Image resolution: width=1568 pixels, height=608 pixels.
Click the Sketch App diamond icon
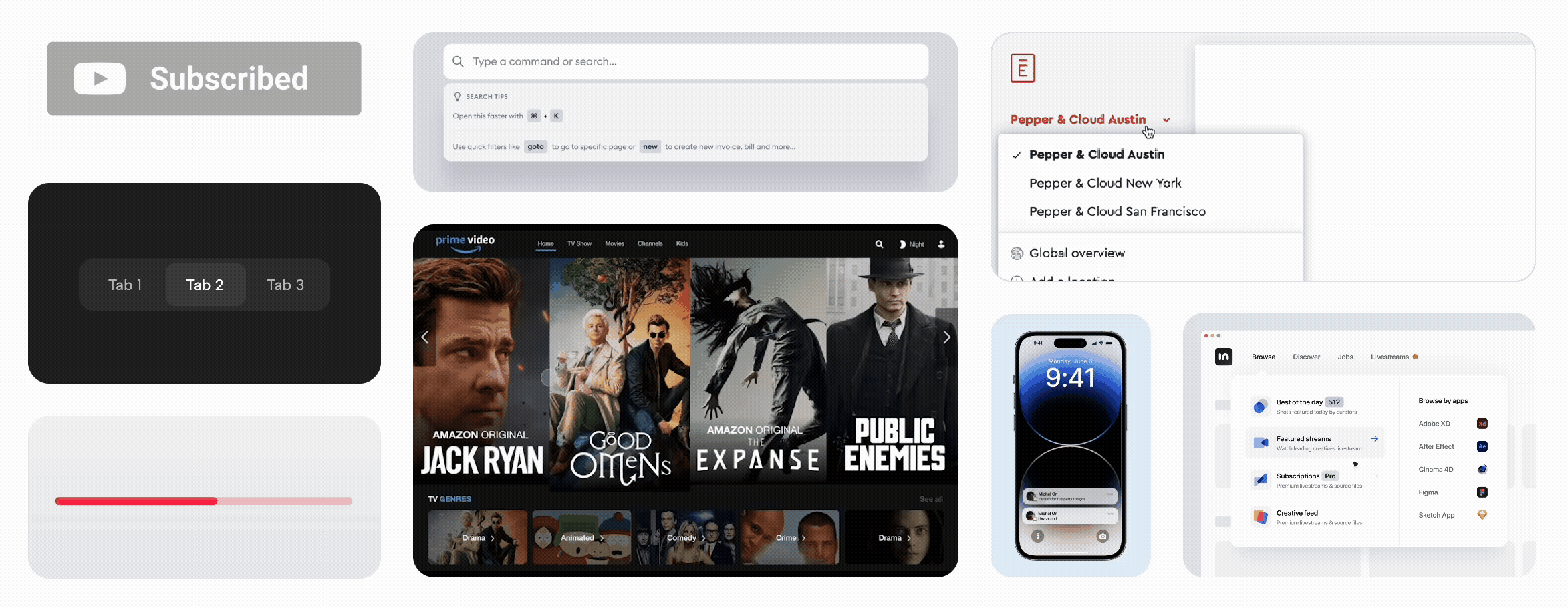[1482, 515]
